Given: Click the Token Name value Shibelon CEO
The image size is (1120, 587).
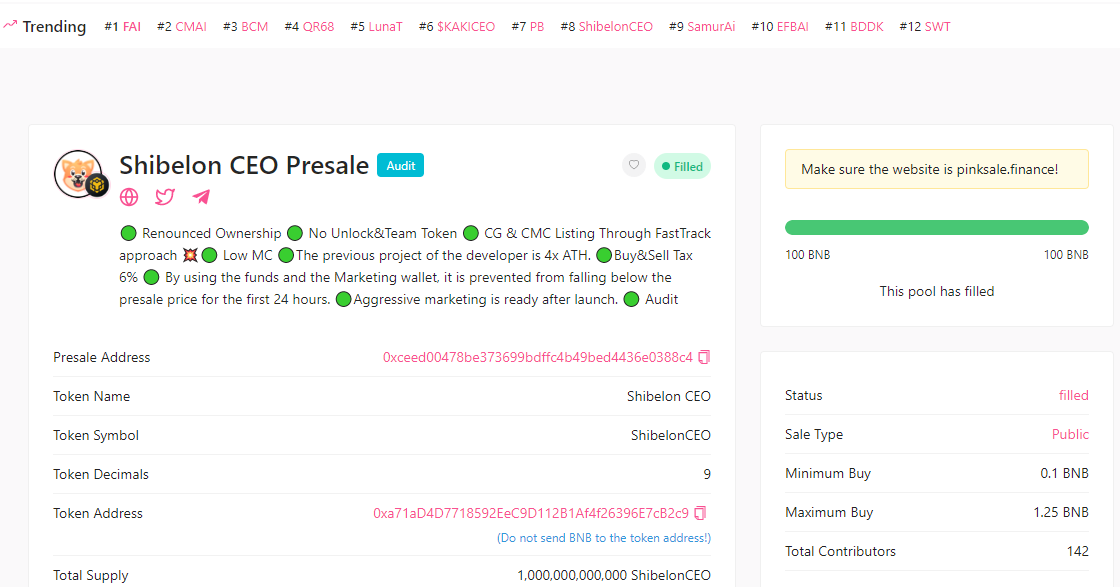Looking at the screenshot, I should (x=669, y=396).
